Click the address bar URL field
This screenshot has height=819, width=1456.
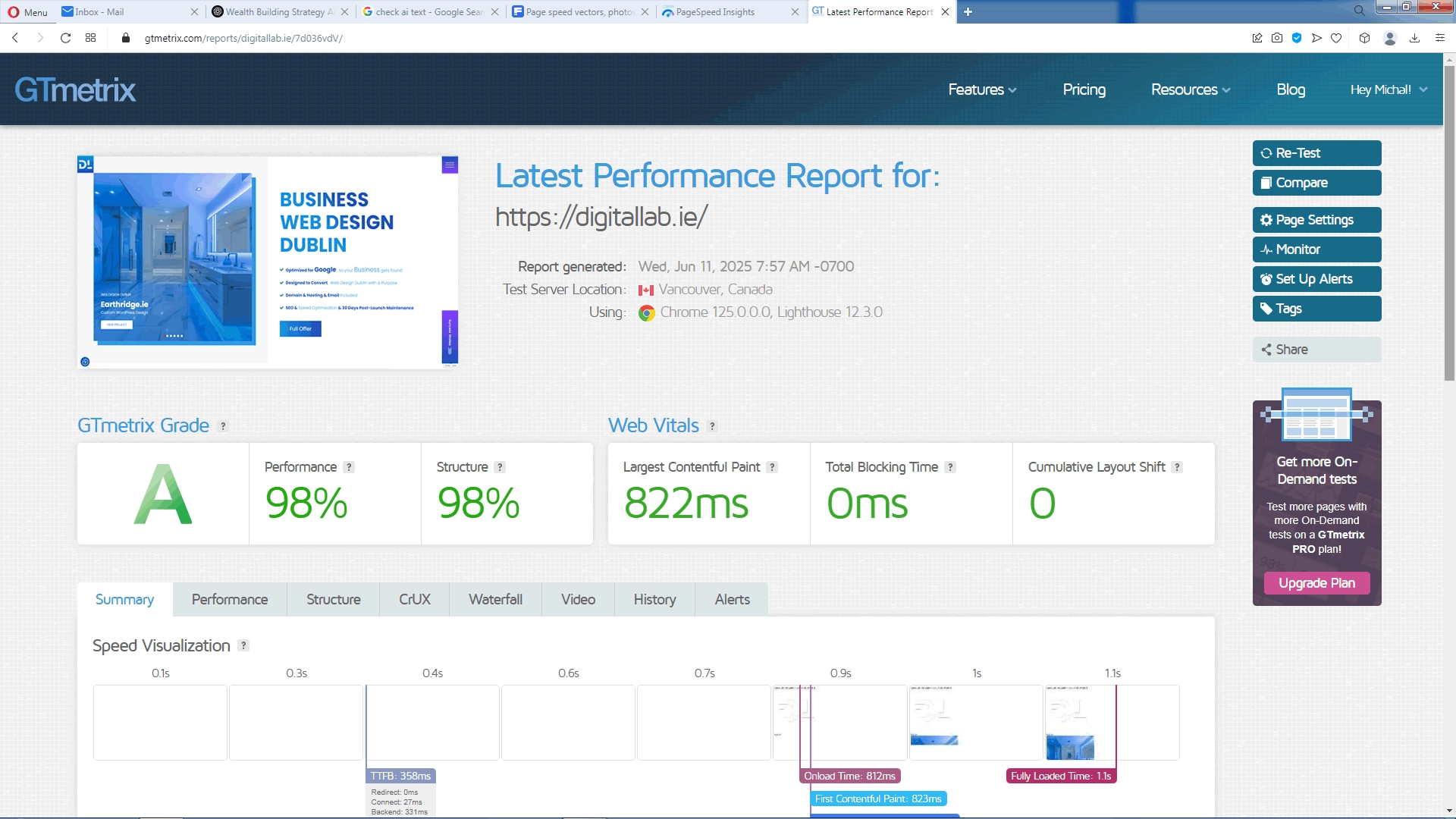point(682,38)
